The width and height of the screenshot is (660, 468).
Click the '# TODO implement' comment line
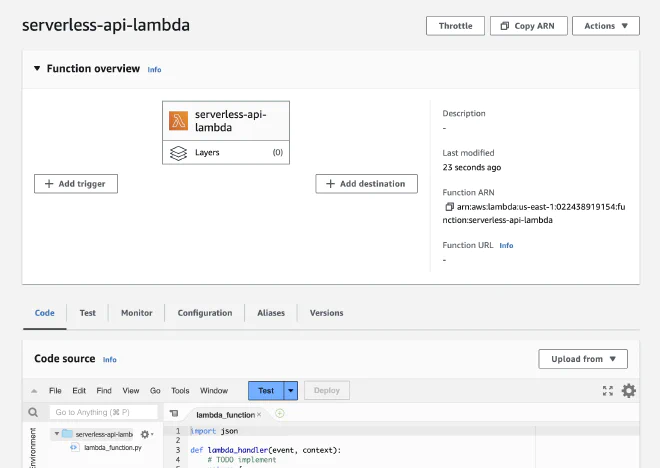[242, 460]
